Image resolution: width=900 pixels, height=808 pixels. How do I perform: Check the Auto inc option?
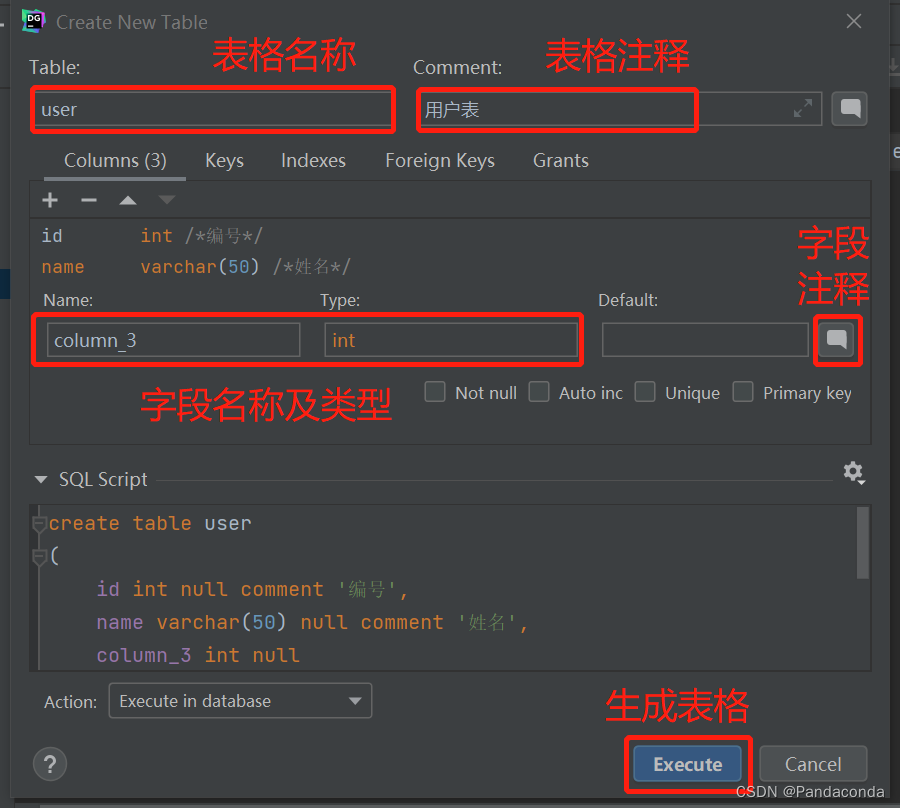[x=539, y=392]
